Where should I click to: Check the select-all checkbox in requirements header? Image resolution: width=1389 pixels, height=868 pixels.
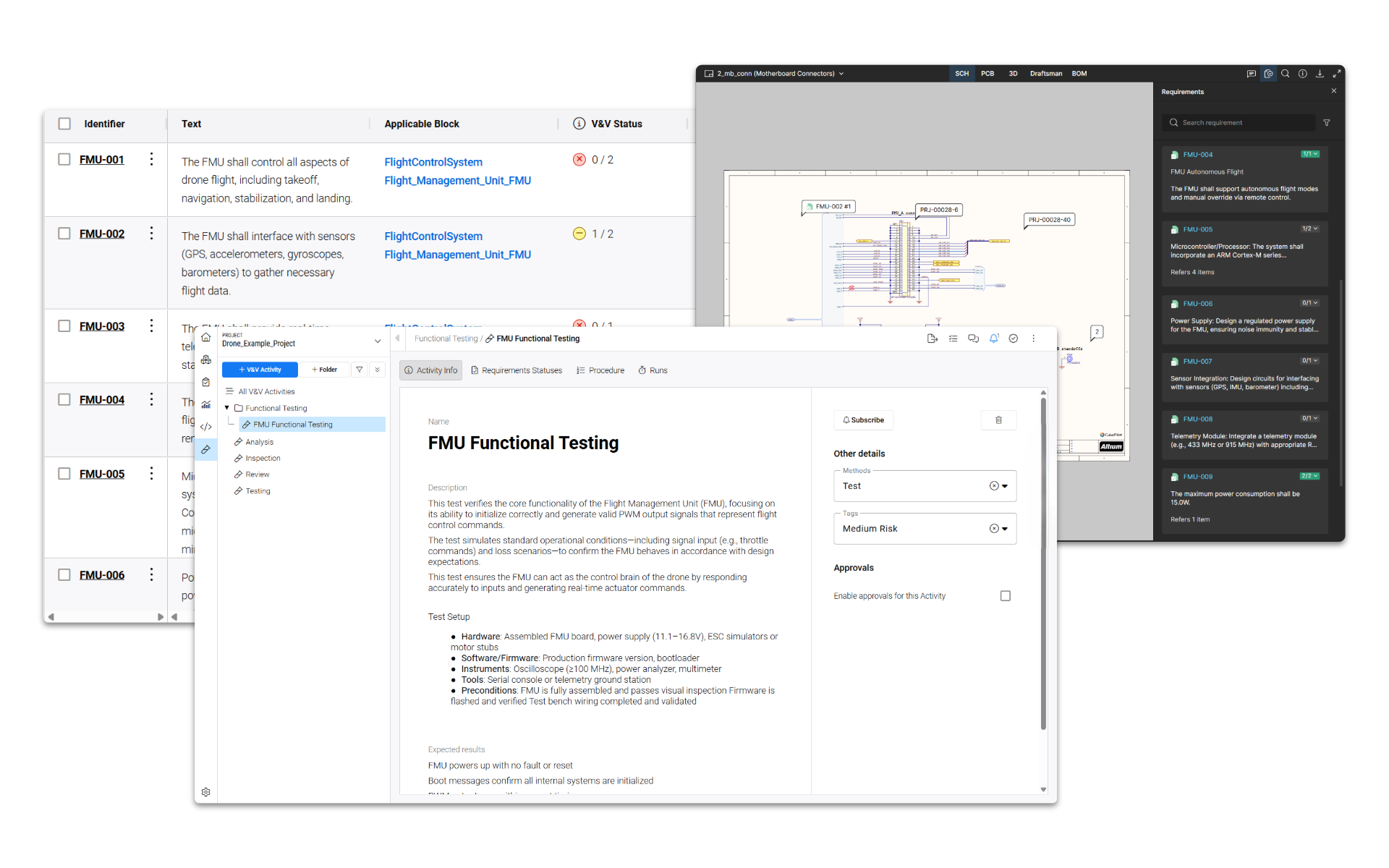[64, 123]
